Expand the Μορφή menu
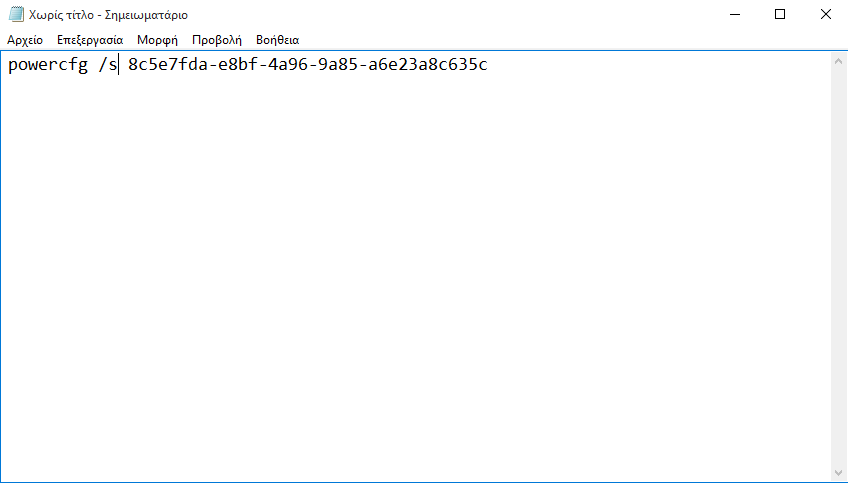The width and height of the screenshot is (848, 483). point(157,40)
